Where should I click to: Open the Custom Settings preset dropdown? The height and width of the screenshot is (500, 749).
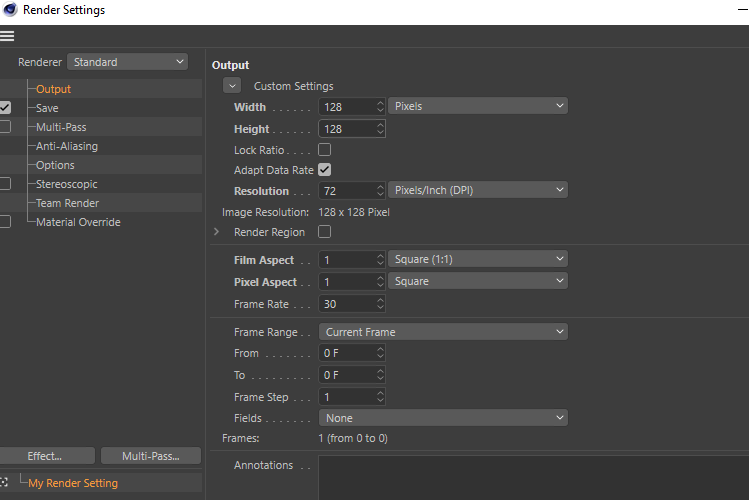click(x=232, y=86)
